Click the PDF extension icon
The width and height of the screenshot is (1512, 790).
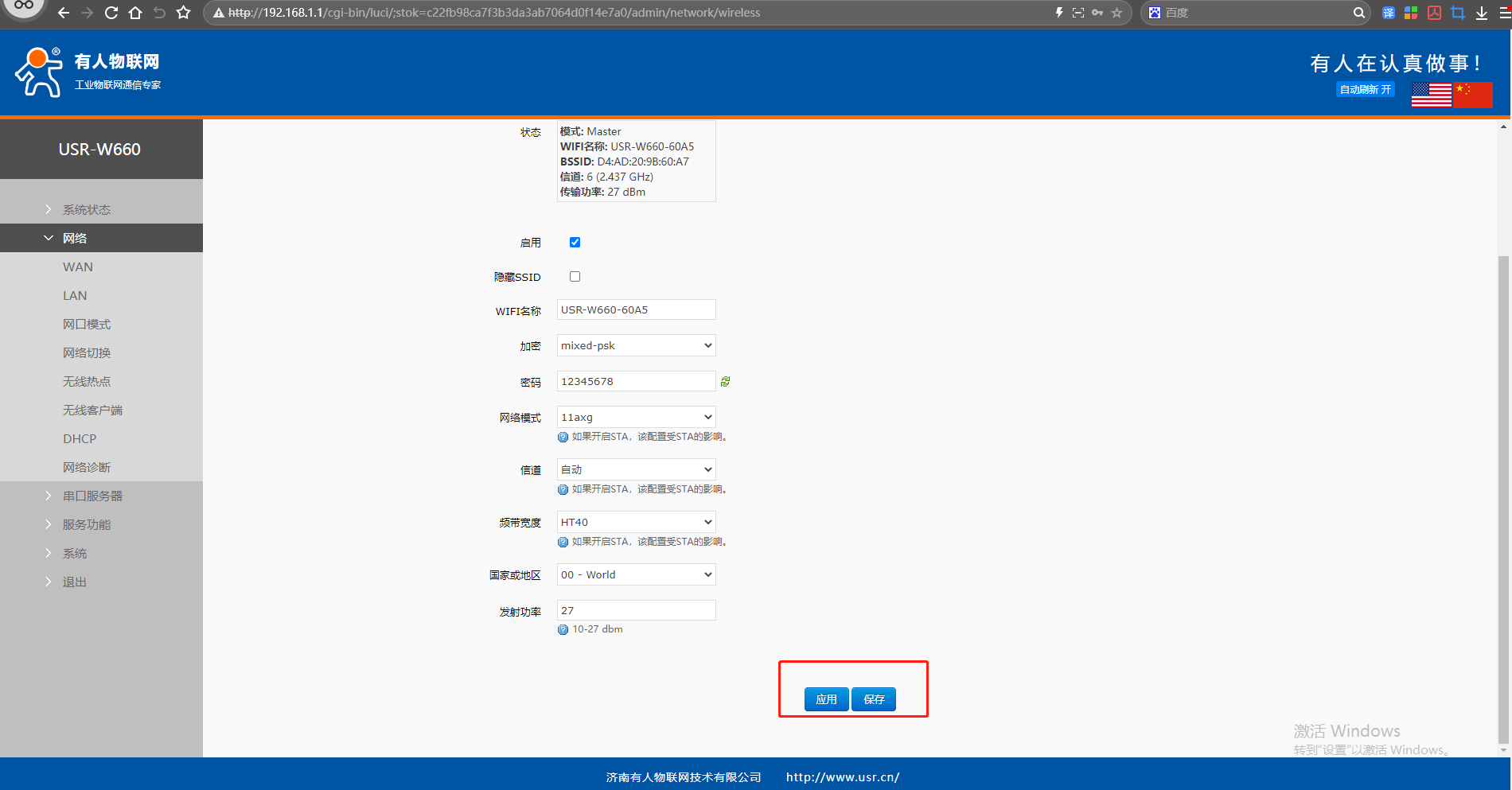(x=1434, y=13)
